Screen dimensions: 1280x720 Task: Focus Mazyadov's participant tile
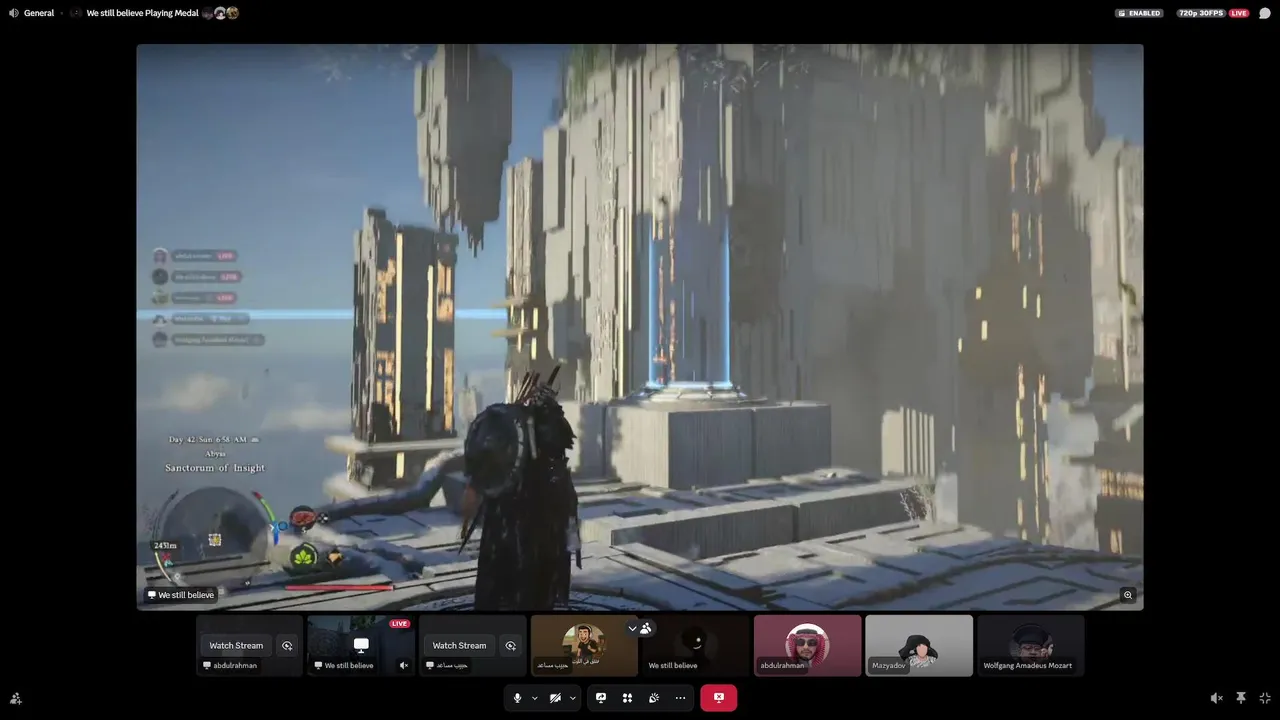pos(919,646)
